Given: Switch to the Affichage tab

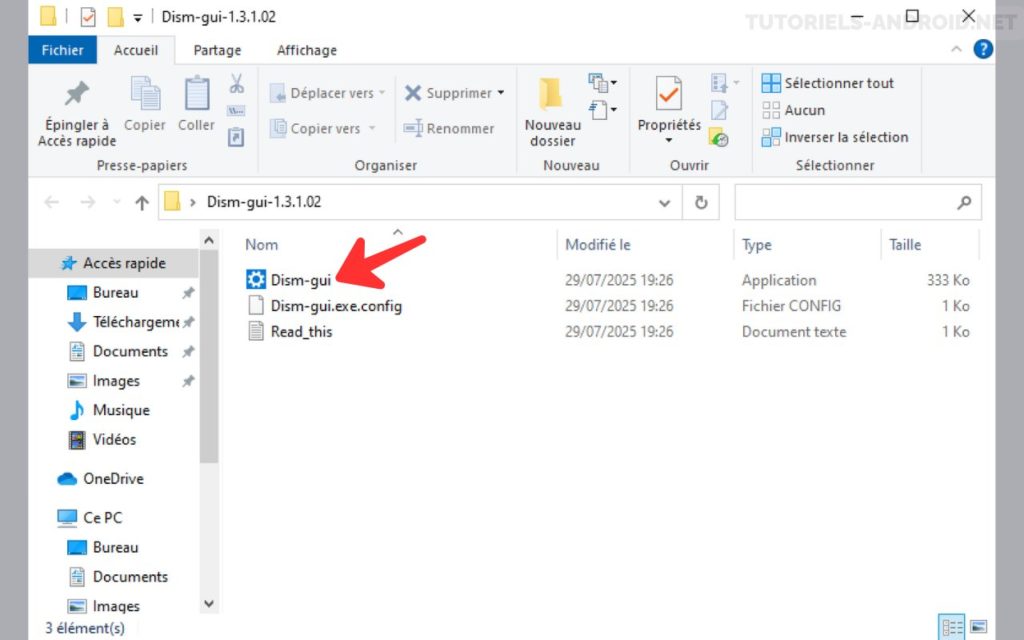Looking at the screenshot, I should coord(307,50).
